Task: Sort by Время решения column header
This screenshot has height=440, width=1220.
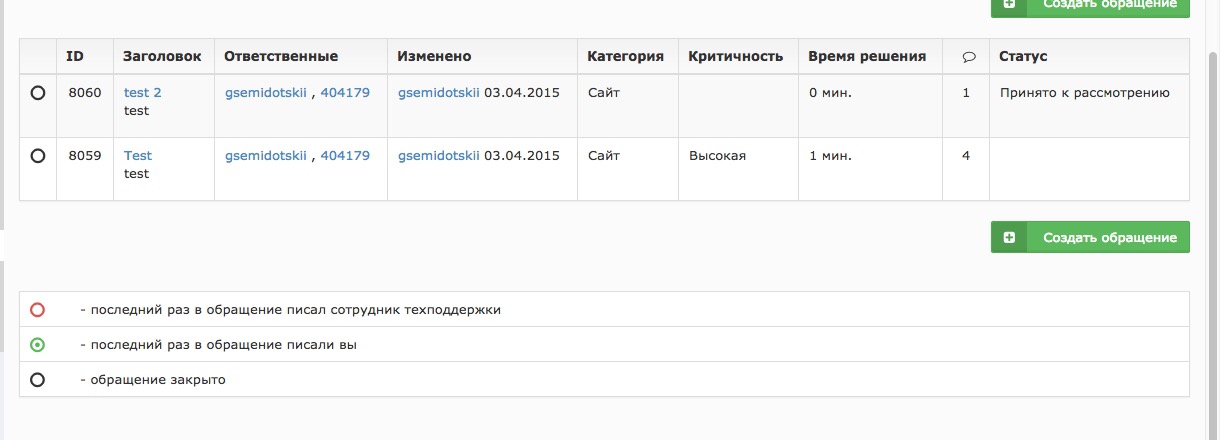Action: tap(867, 57)
